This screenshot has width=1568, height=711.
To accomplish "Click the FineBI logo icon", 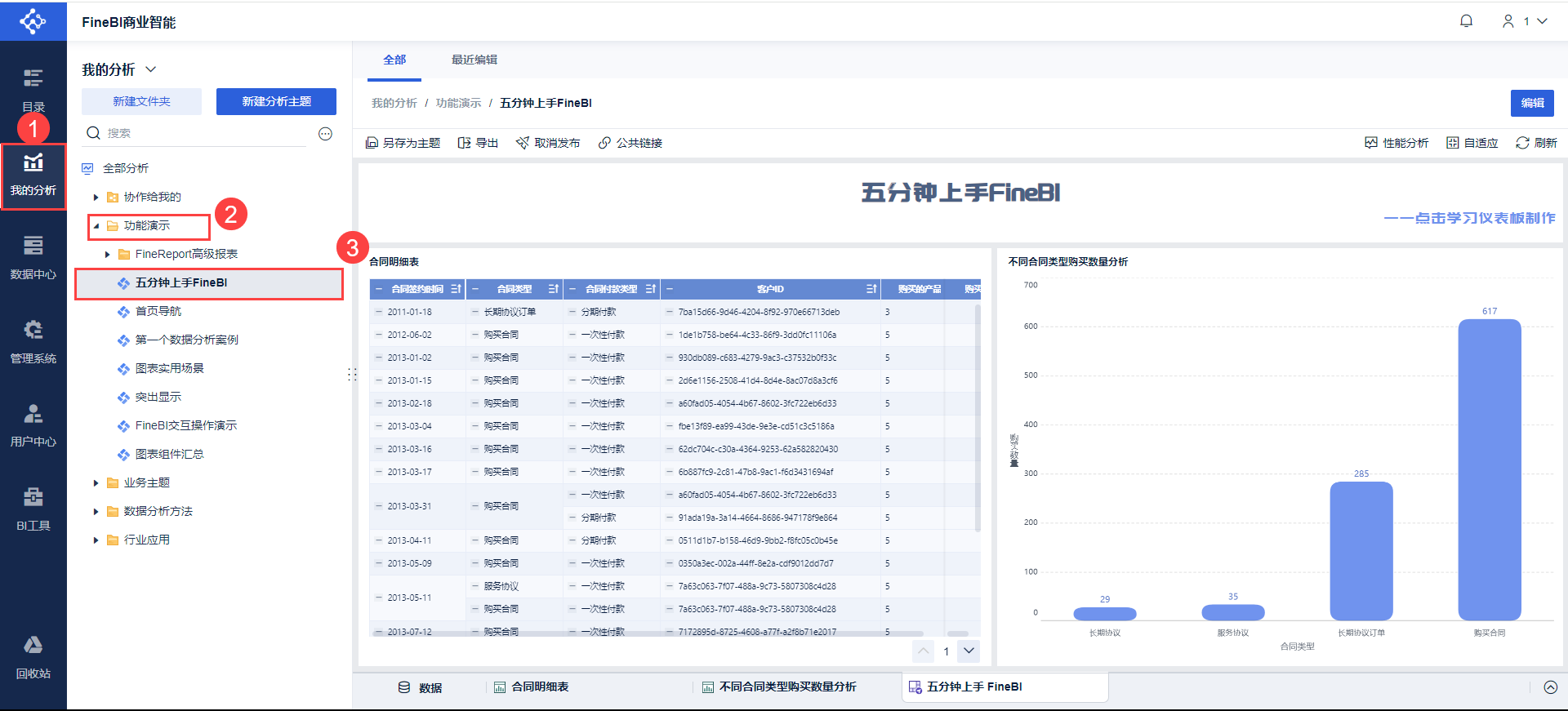I will pos(33,21).
